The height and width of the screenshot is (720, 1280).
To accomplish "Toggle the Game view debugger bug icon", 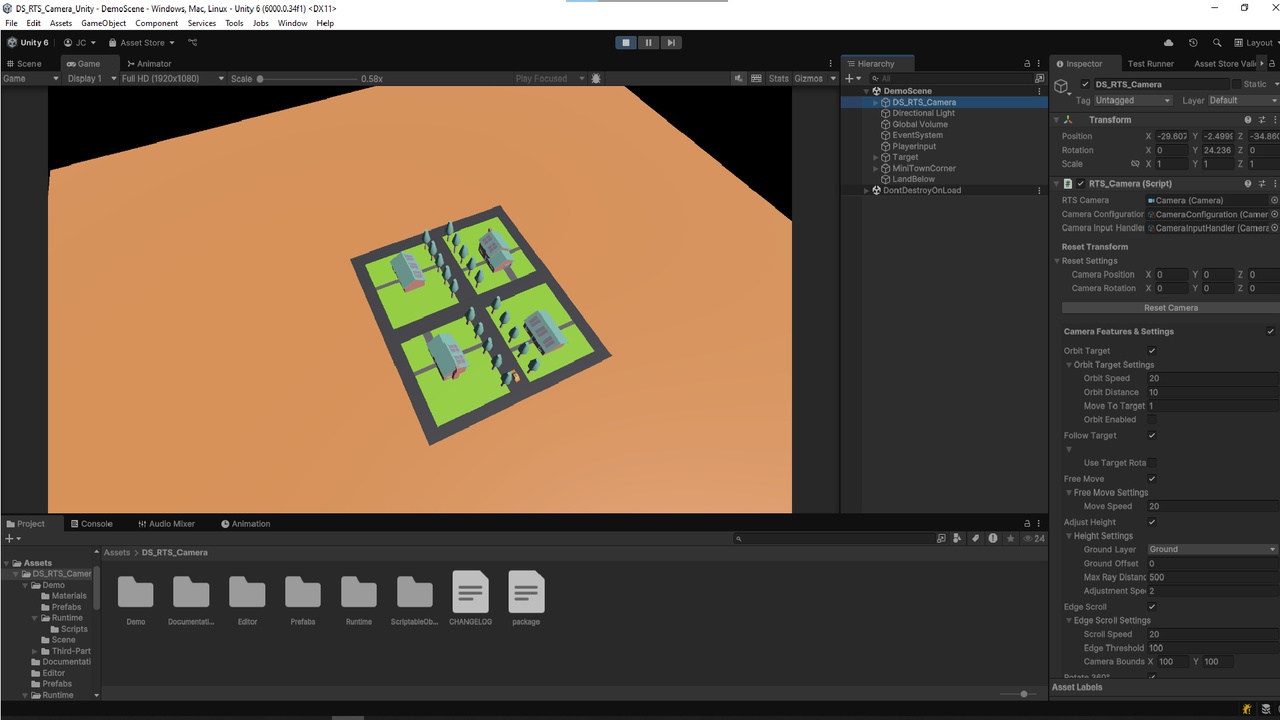I will coord(597,78).
